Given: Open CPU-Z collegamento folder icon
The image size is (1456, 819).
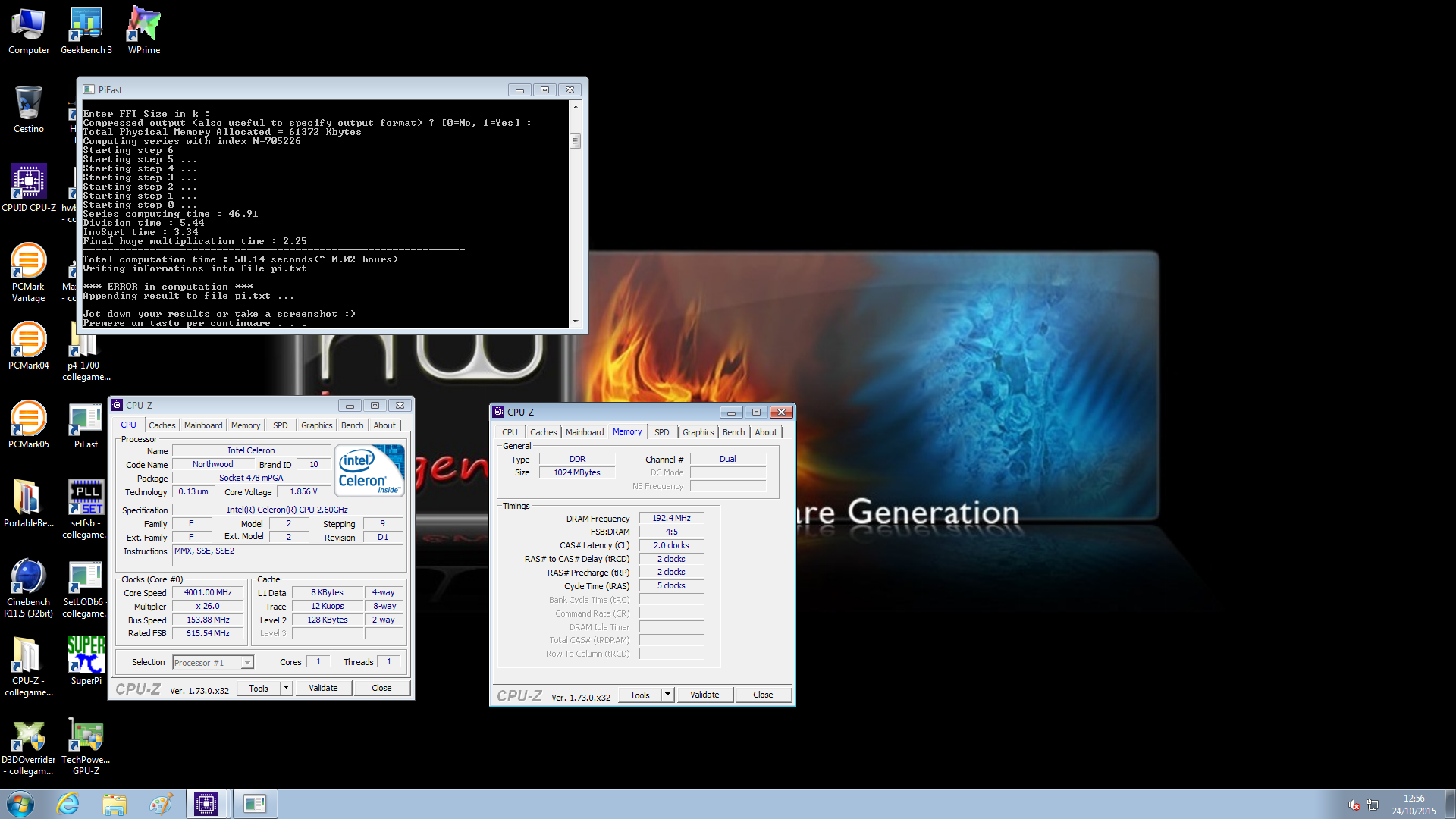Looking at the screenshot, I should [x=29, y=667].
